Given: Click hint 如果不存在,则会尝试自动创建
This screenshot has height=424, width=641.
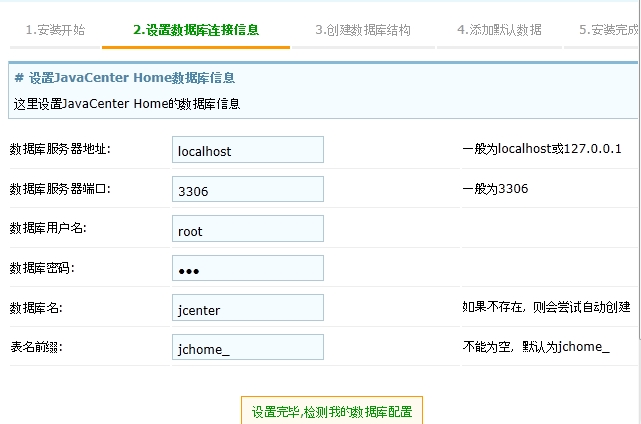Looking at the screenshot, I should (x=546, y=307).
